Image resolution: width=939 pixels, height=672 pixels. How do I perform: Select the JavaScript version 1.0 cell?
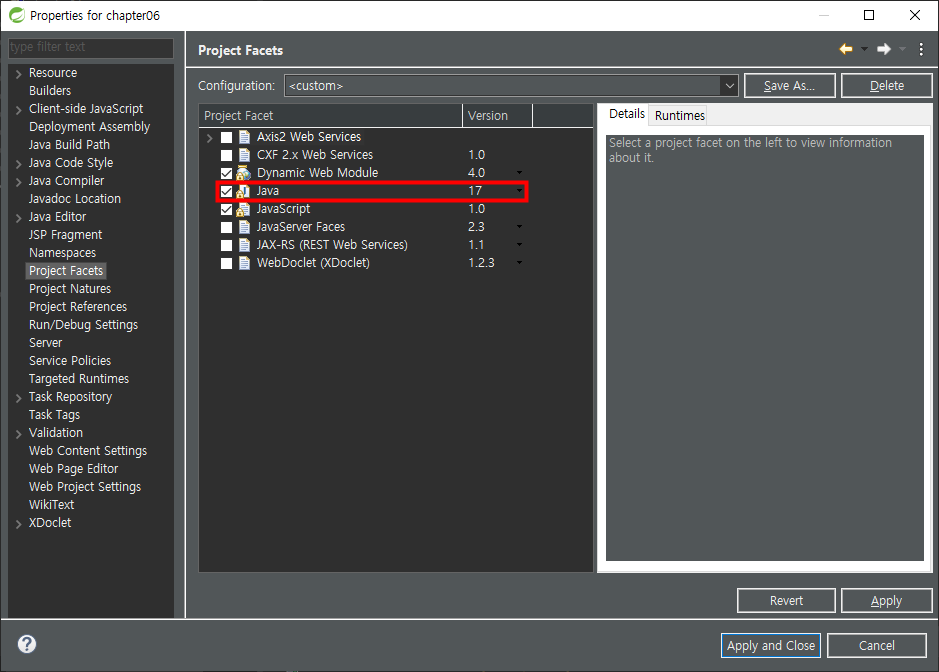477,209
